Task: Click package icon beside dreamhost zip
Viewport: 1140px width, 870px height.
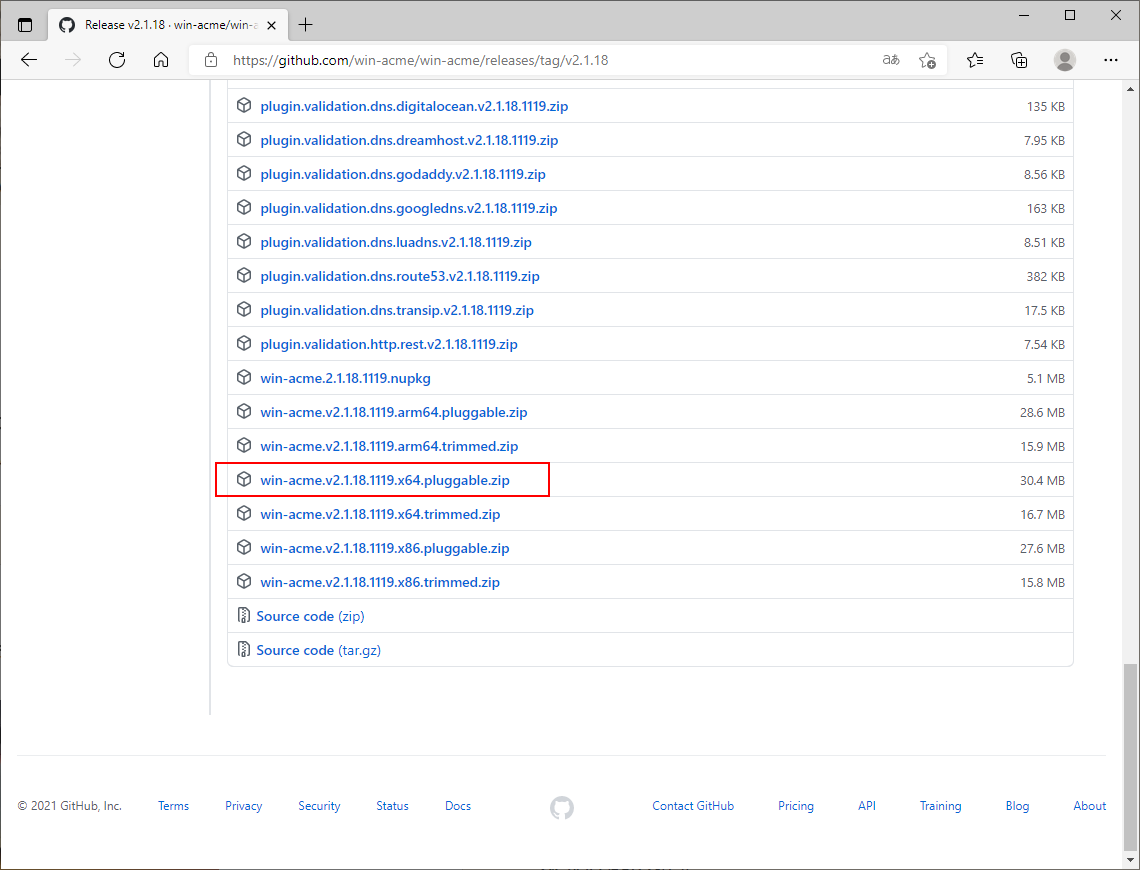Action: click(244, 140)
